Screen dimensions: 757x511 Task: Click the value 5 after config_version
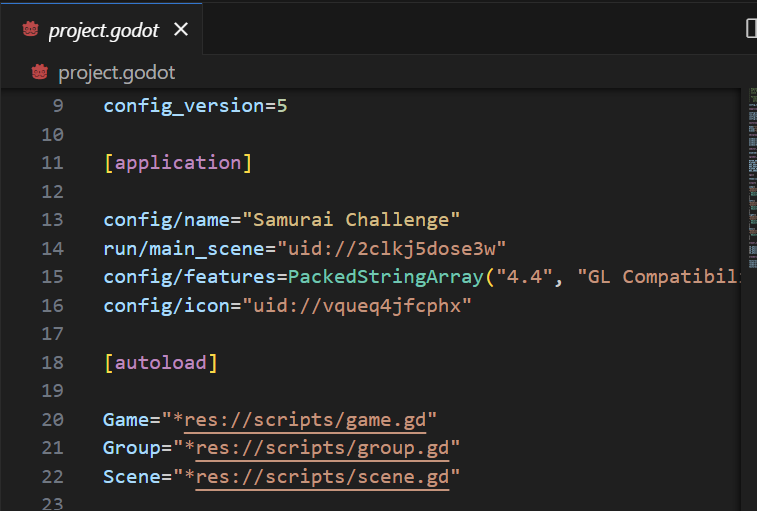tap(282, 106)
